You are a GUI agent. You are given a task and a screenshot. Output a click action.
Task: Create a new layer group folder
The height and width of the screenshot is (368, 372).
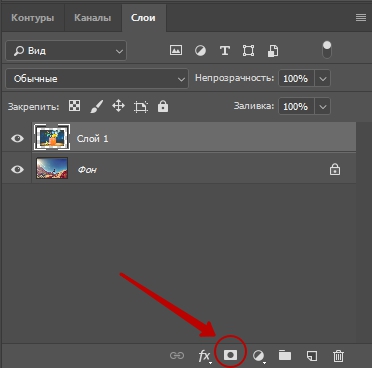285,355
